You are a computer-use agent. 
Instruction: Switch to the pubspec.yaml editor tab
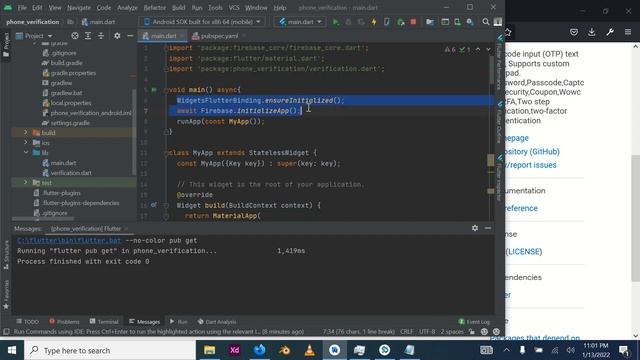click(x=220, y=36)
